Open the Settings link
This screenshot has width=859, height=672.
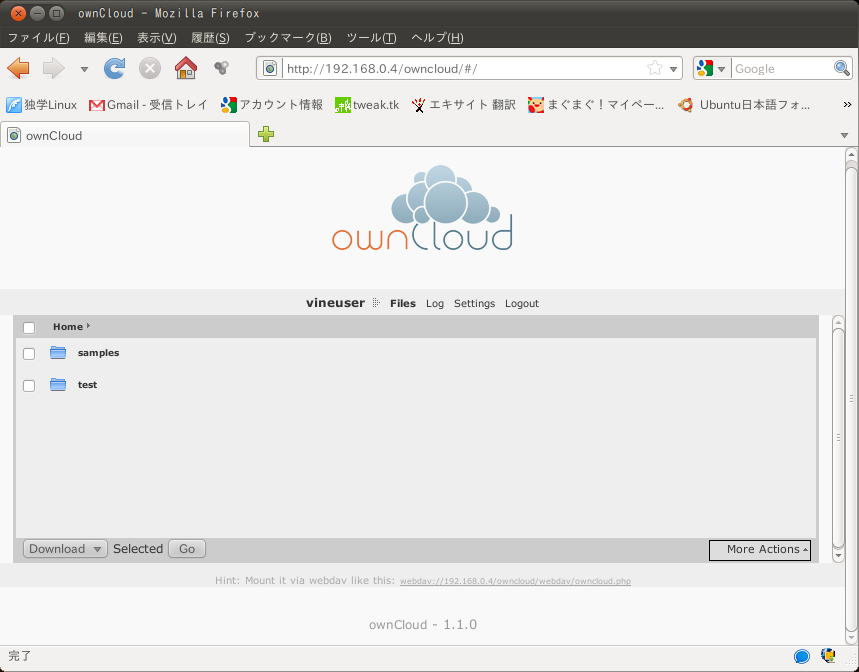pos(474,303)
